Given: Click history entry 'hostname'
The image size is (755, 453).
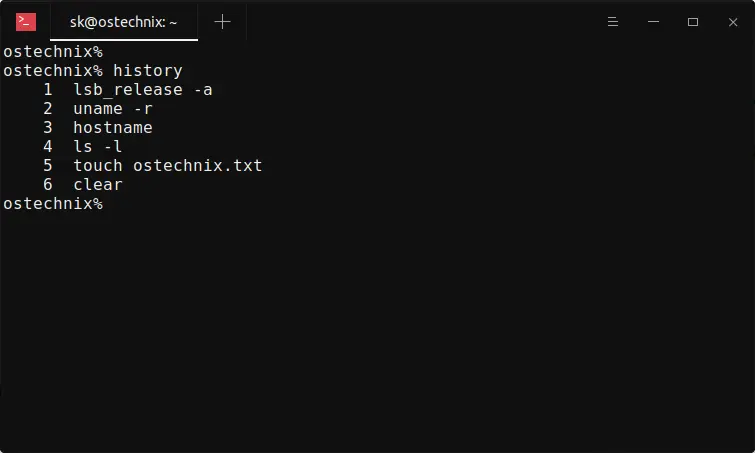Looking at the screenshot, I should (x=113, y=128).
